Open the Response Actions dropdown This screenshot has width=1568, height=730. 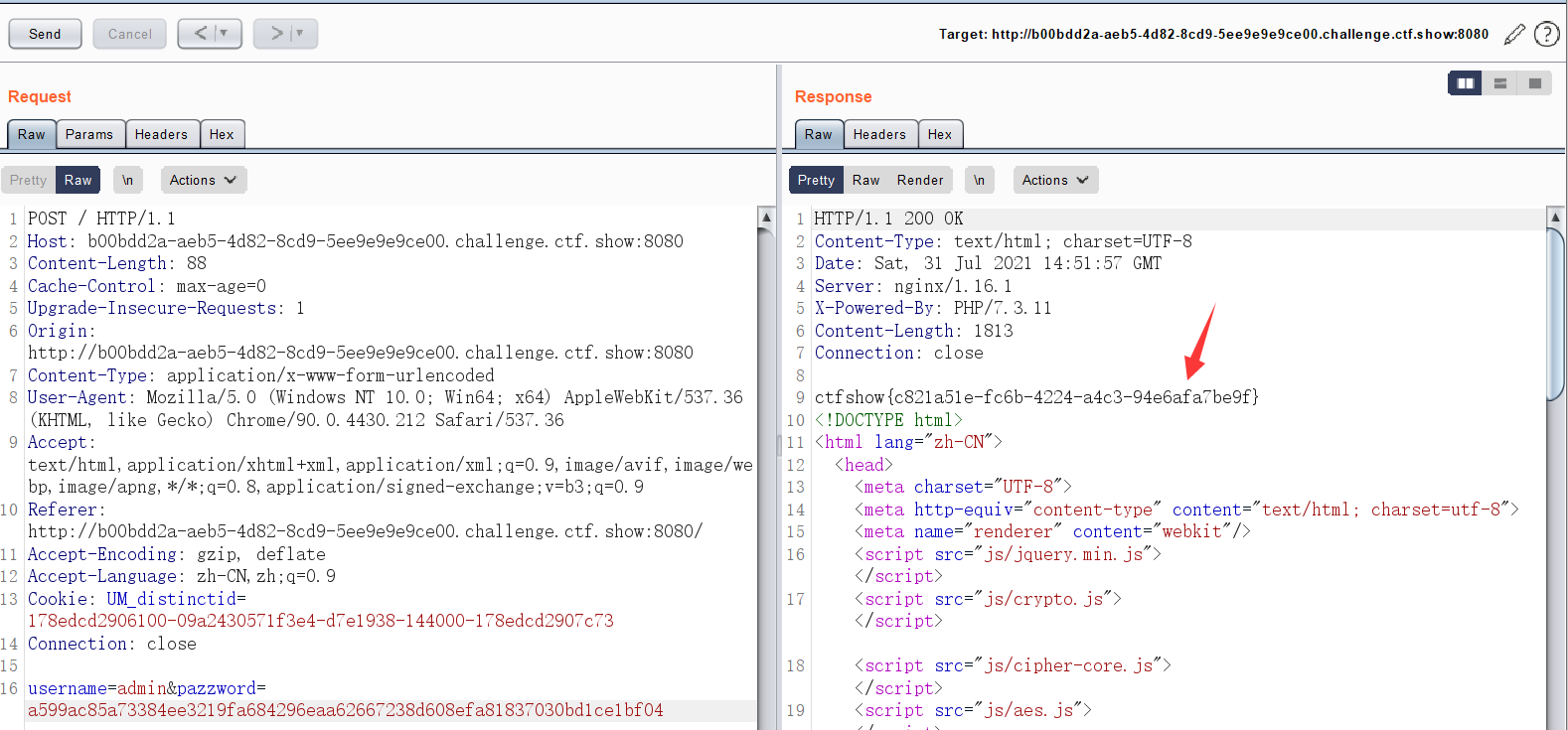pyautogui.click(x=1055, y=180)
